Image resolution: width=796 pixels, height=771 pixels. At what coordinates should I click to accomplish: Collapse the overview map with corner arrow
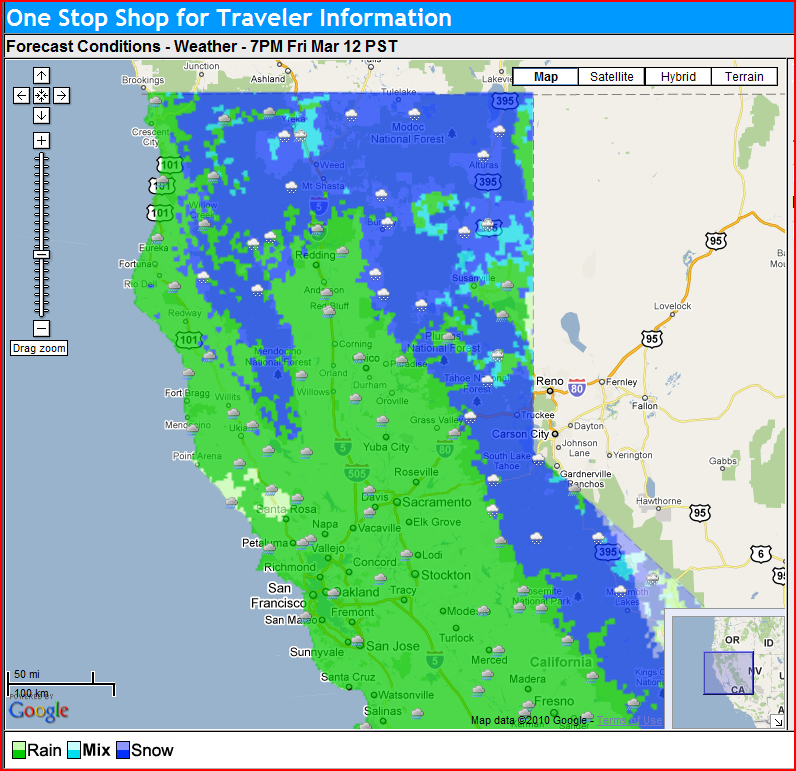(777, 720)
